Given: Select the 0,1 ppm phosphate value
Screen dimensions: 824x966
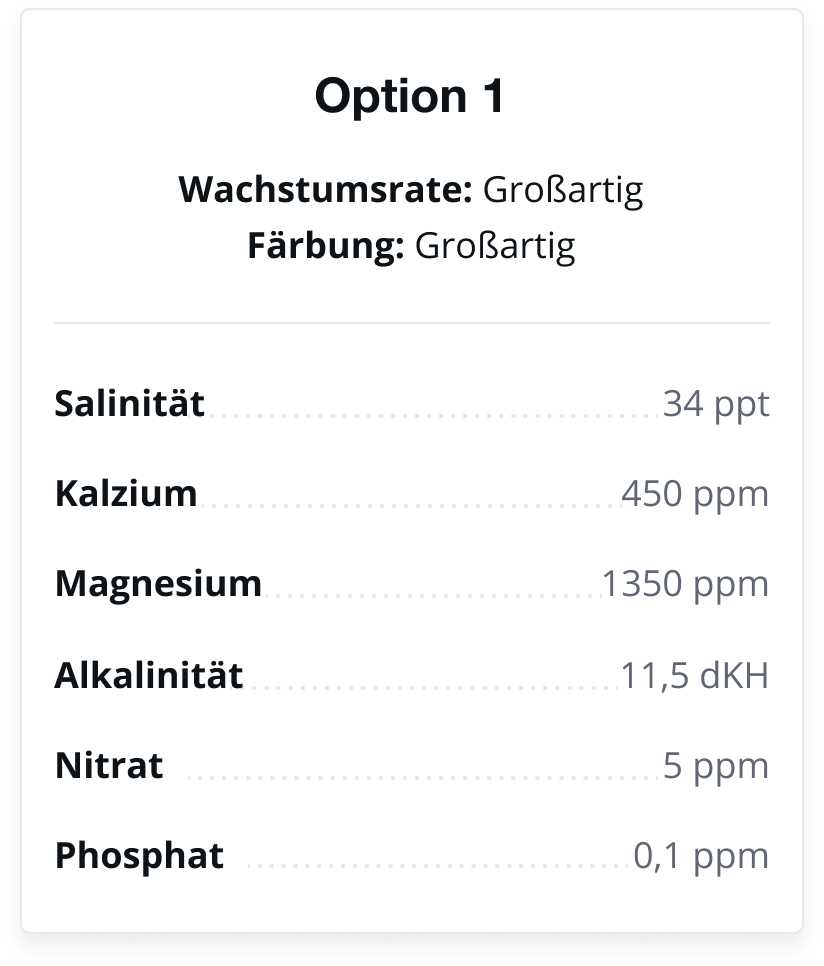Looking at the screenshot, I should pos(701,856).
